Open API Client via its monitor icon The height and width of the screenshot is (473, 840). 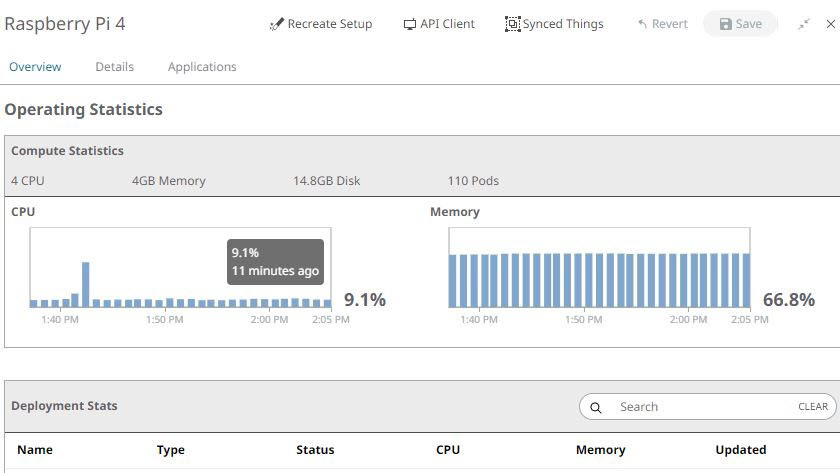(410, 24)
